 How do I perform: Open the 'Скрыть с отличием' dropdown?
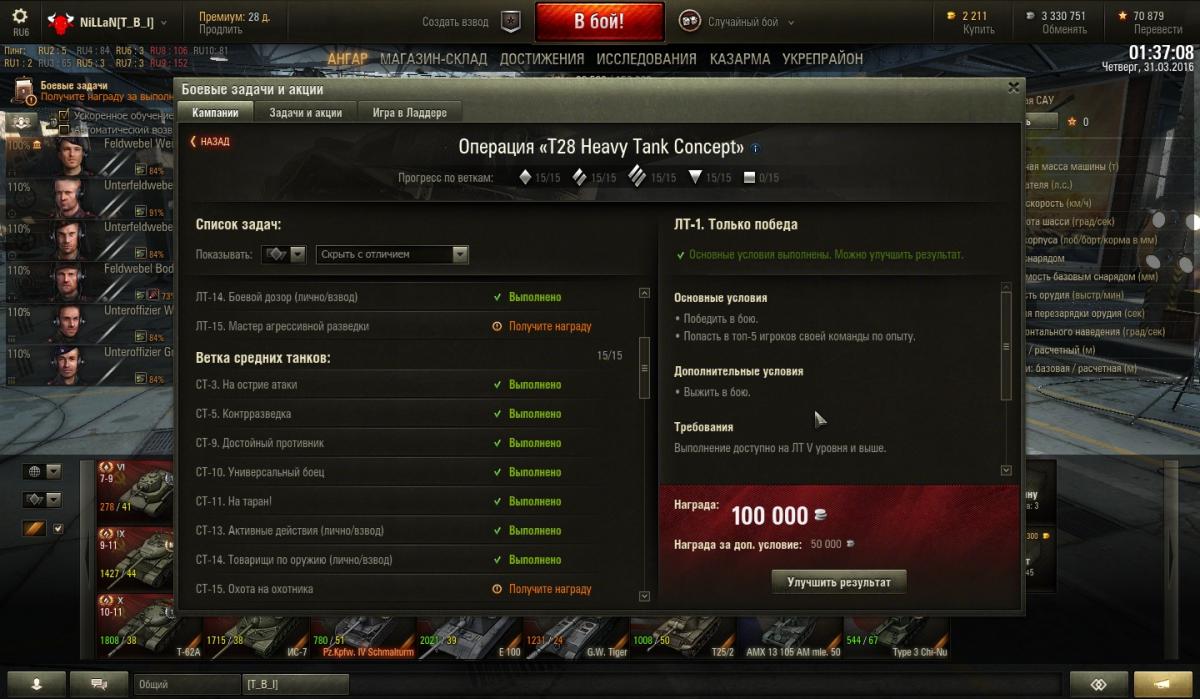(392, 255)
